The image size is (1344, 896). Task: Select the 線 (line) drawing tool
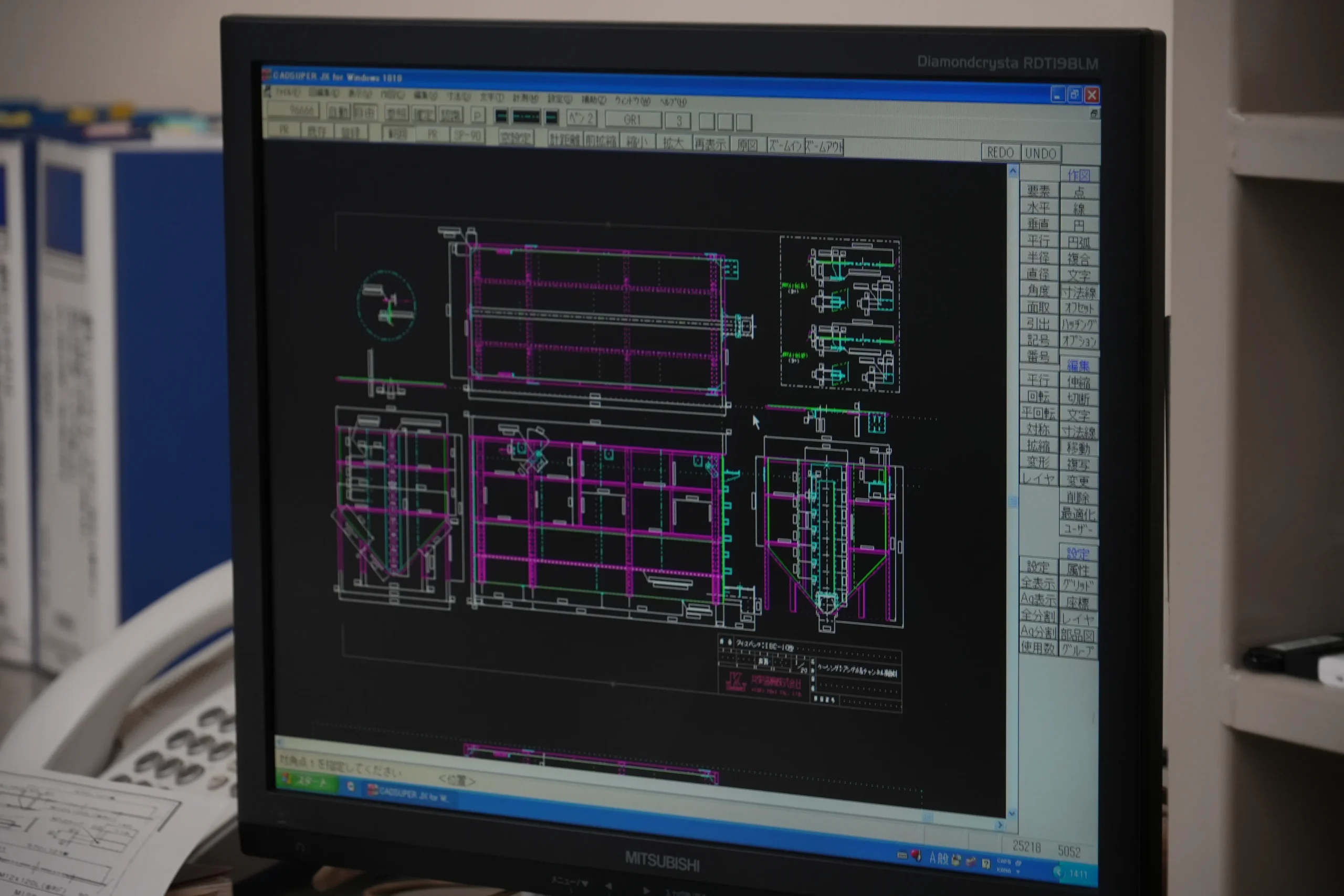click(x=1079, y=208)
